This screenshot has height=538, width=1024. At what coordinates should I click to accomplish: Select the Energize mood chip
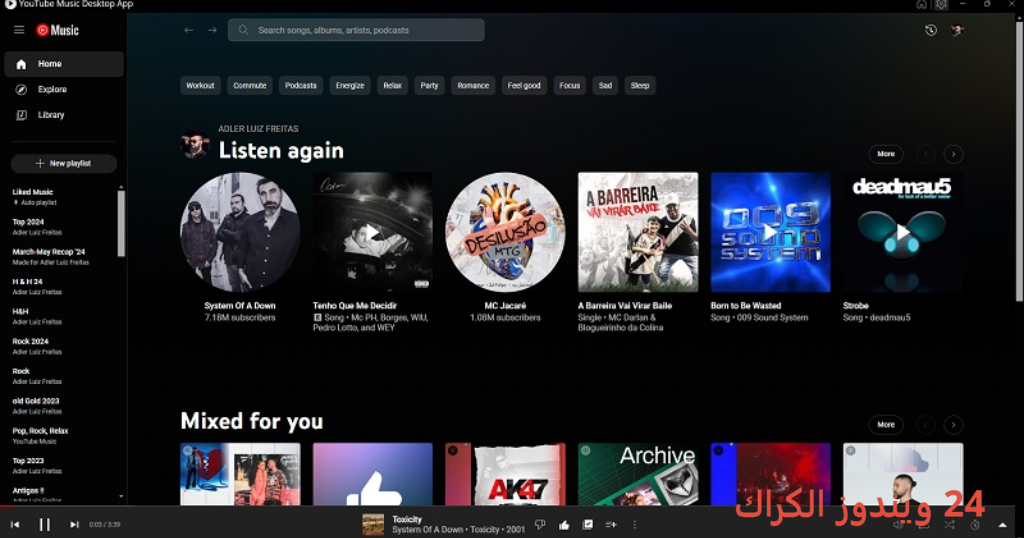(x=350, y=86)
